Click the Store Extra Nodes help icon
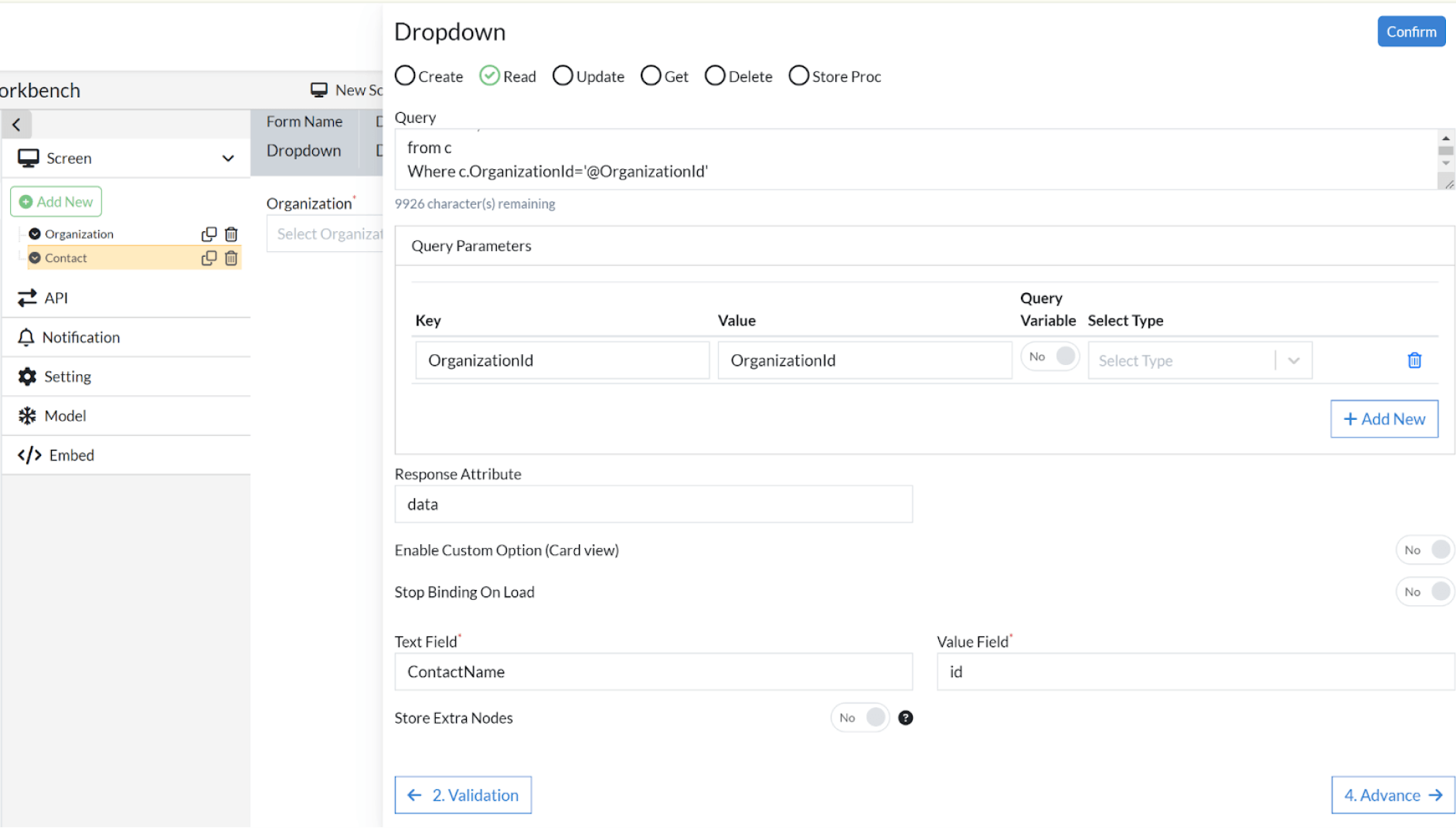 [x=905, y=718]
